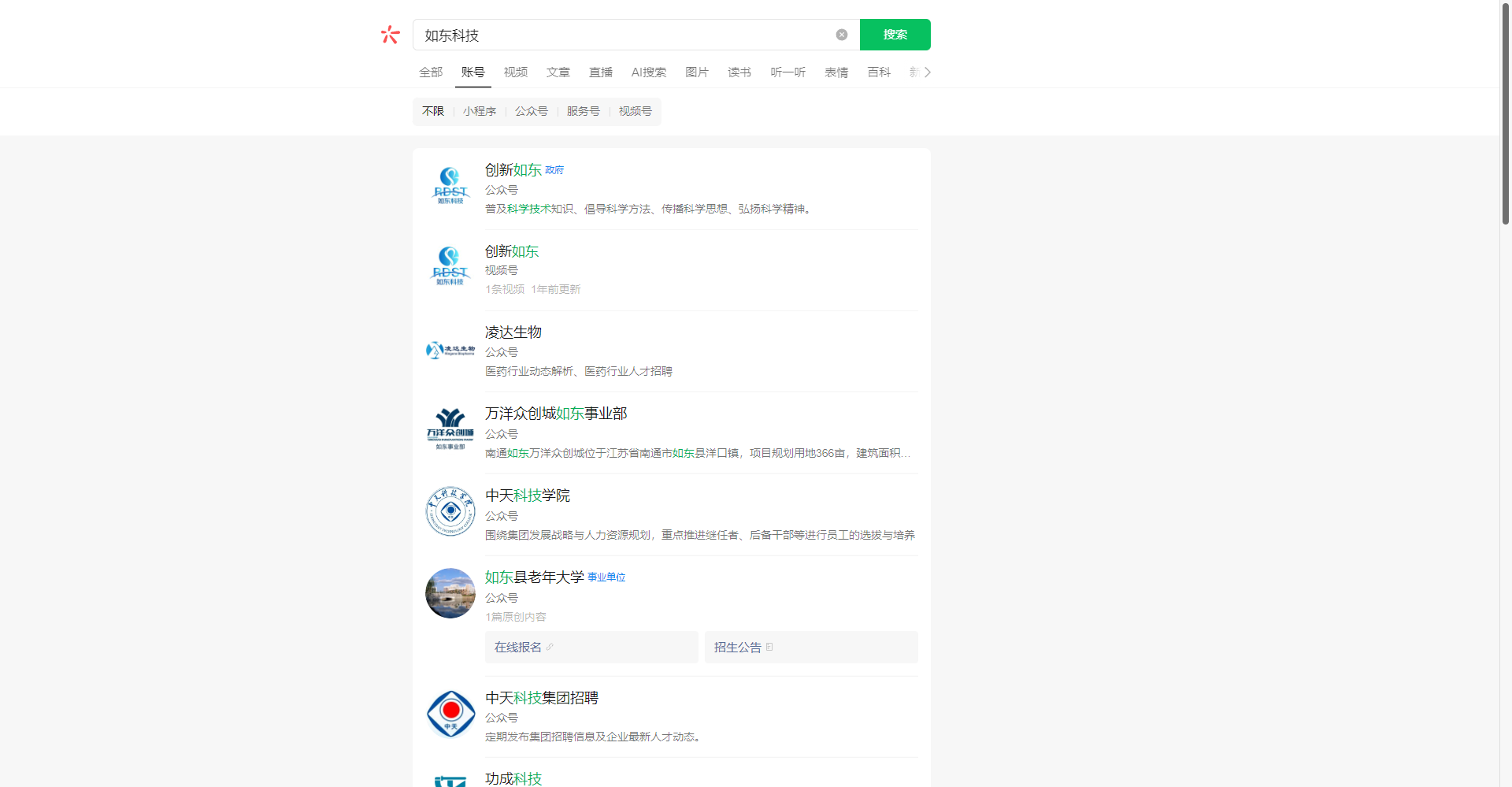This screenshot has height=787, width=1512.
Task: Open the 视频 tab
Action: tap(516, 72)
